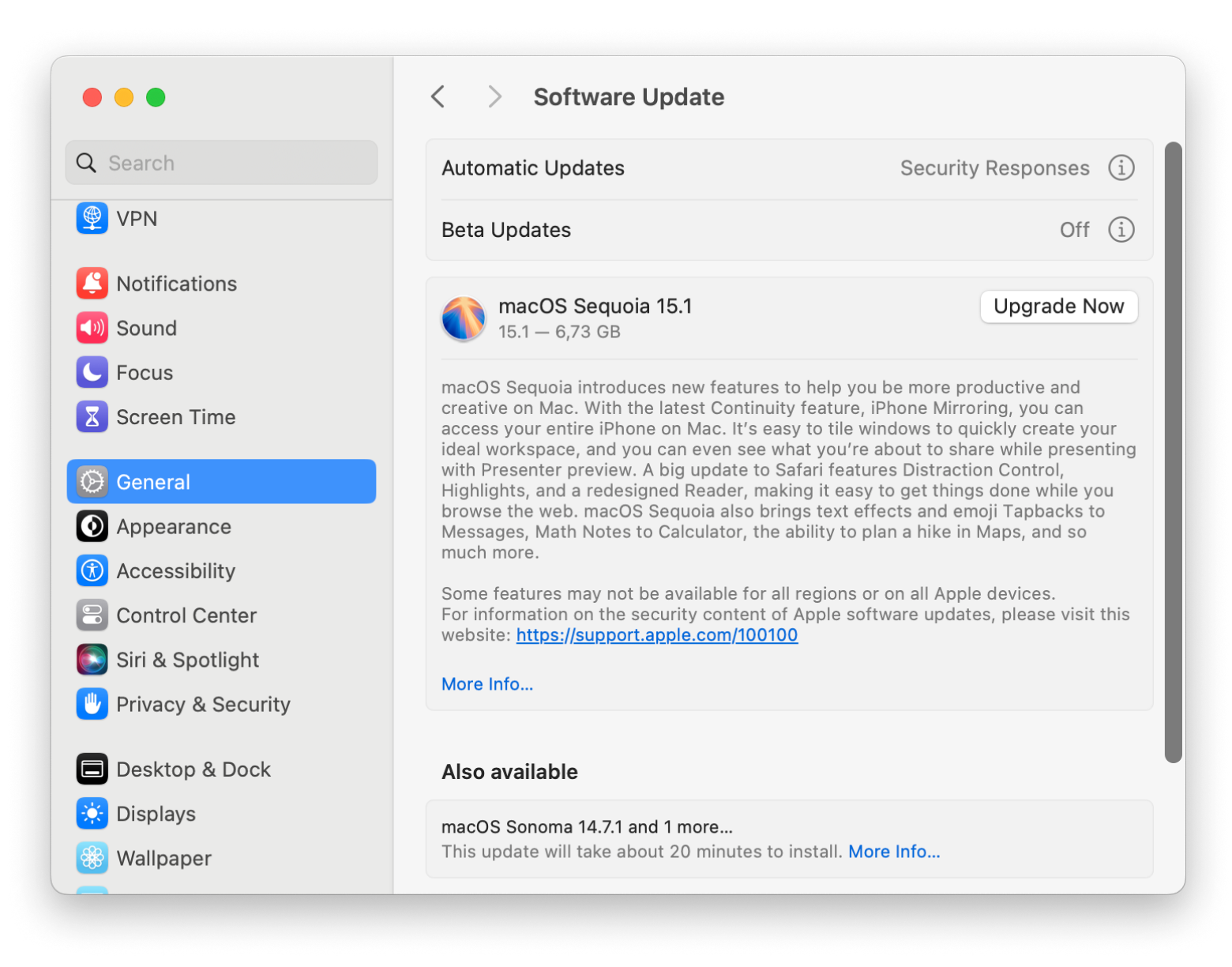
Task: Open Automatic Updates info button
Action: tap(1121, 167)
